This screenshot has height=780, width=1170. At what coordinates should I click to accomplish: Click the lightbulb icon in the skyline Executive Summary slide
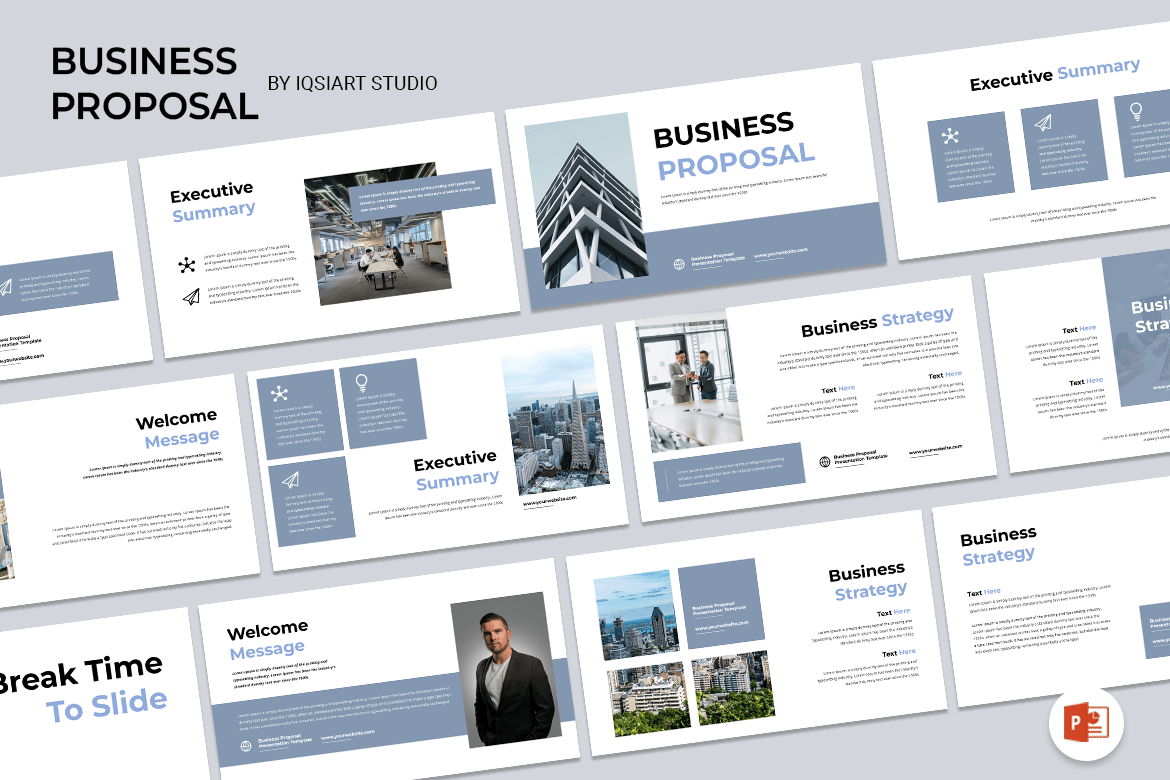362,383
